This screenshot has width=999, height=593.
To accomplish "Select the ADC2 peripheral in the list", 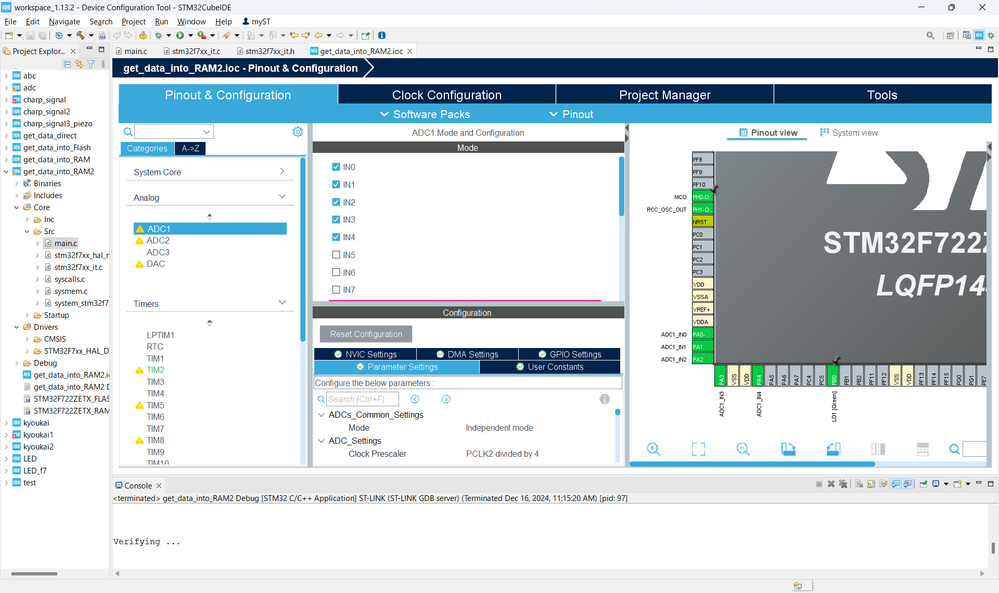I will pos(158,241).
